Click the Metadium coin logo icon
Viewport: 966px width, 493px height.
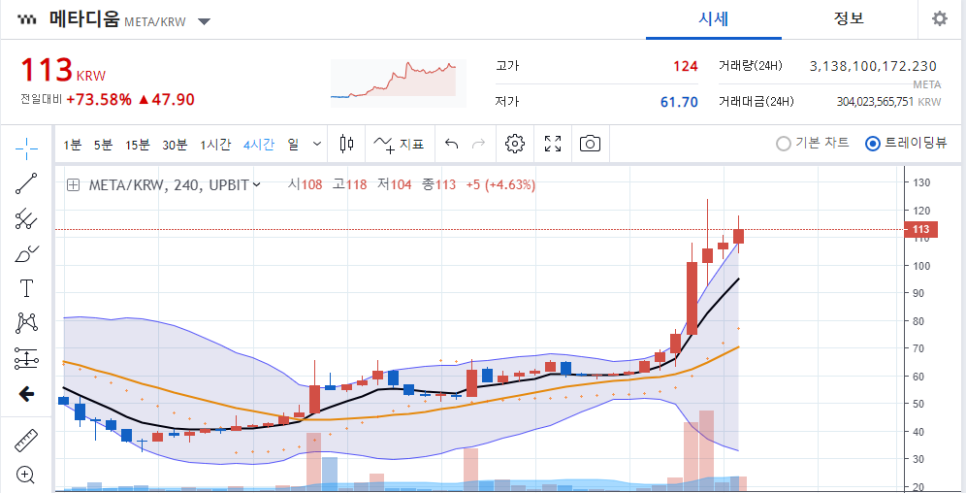pos(28,20)
